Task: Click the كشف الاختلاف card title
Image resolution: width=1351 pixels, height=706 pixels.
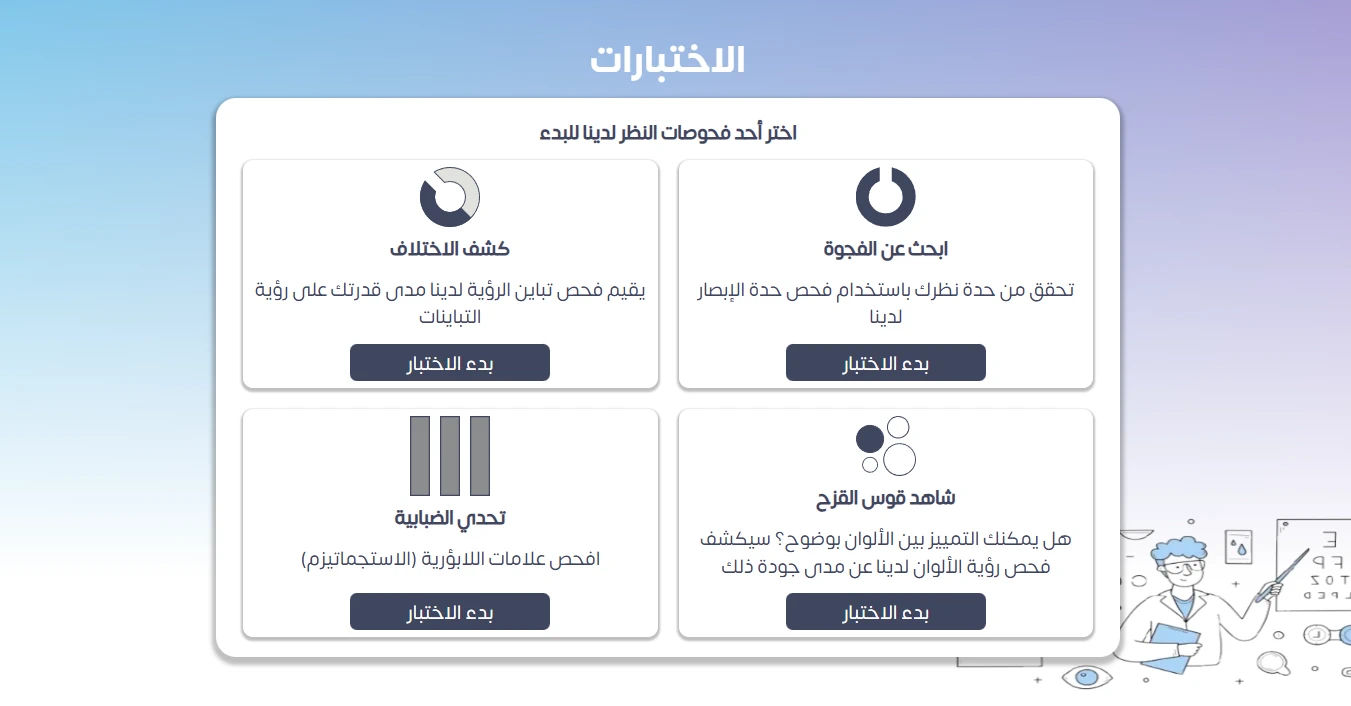Action: pyautogui.click(x=450, y=249)
